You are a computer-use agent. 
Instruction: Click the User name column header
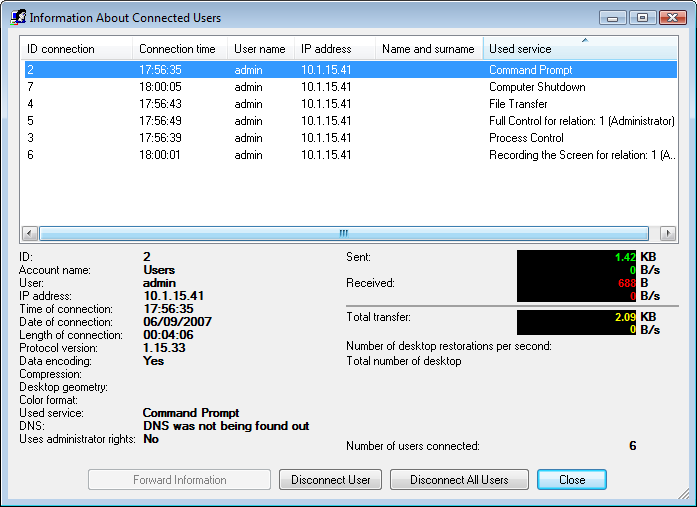(260, 49)
